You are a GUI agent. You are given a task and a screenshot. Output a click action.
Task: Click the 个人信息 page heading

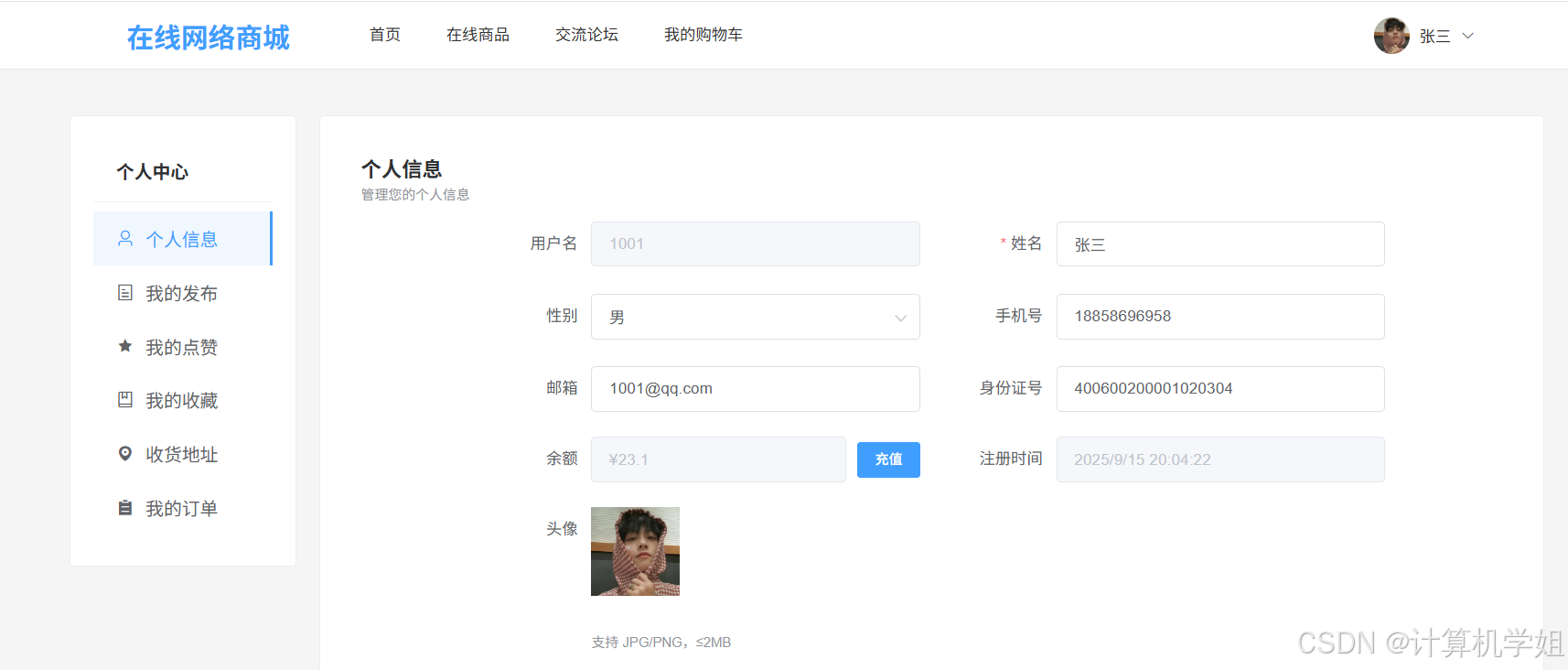402,169
